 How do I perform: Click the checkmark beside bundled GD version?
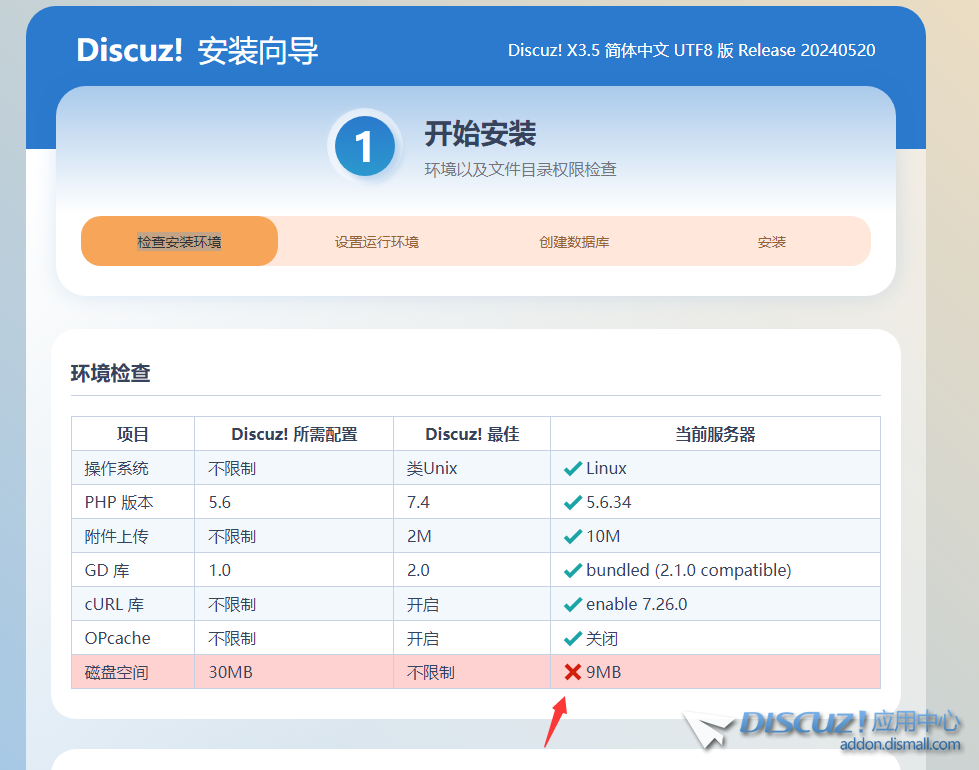573,570
